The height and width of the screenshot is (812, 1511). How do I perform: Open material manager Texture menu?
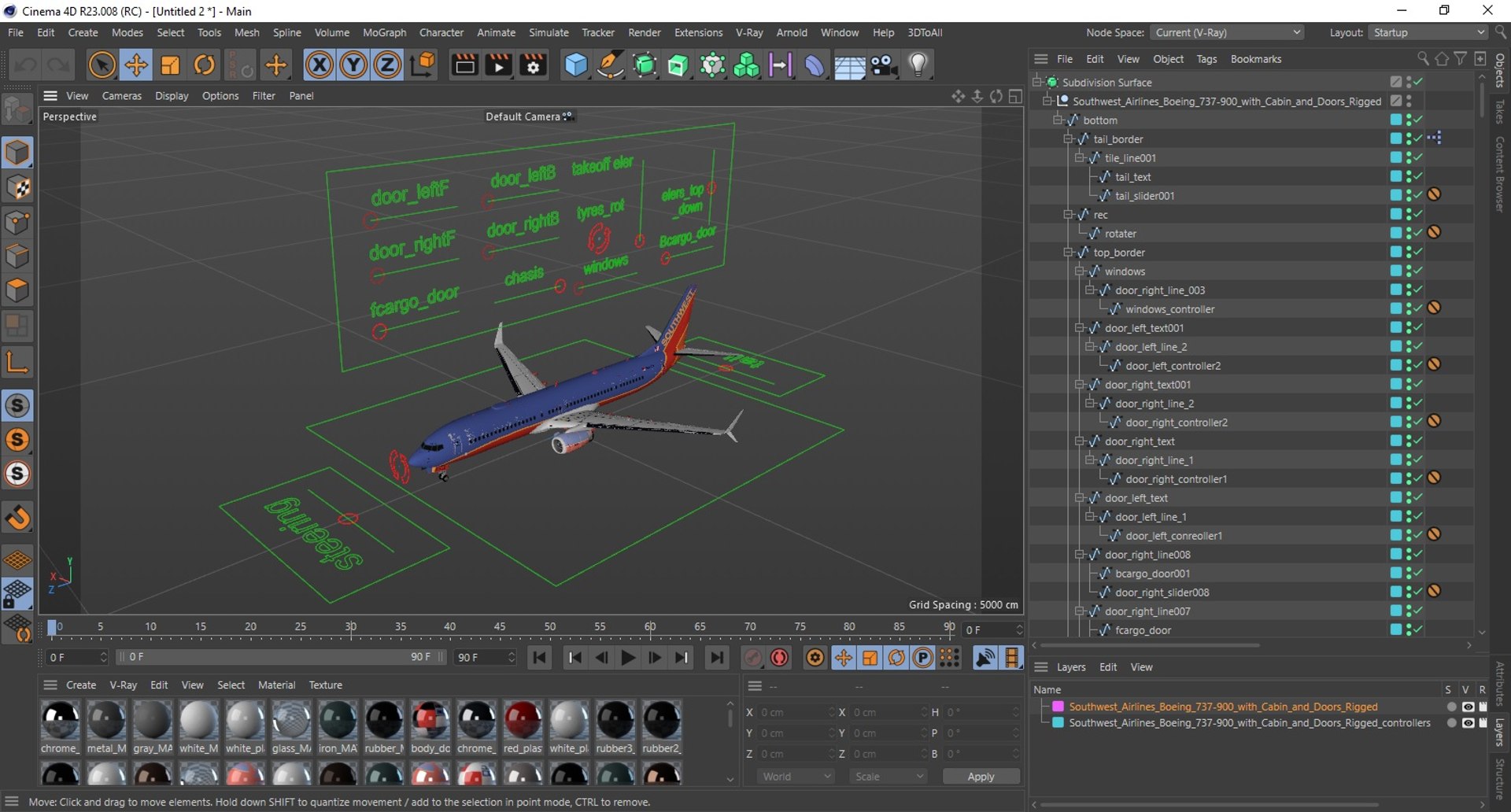[326, 685]
